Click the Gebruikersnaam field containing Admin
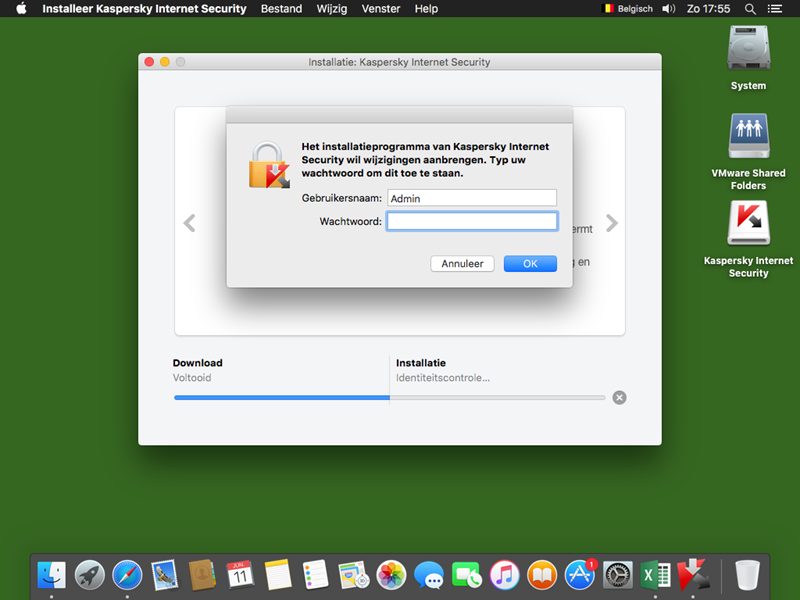Image resolution: width=800 pixels, height=600 pixels. 472,198
